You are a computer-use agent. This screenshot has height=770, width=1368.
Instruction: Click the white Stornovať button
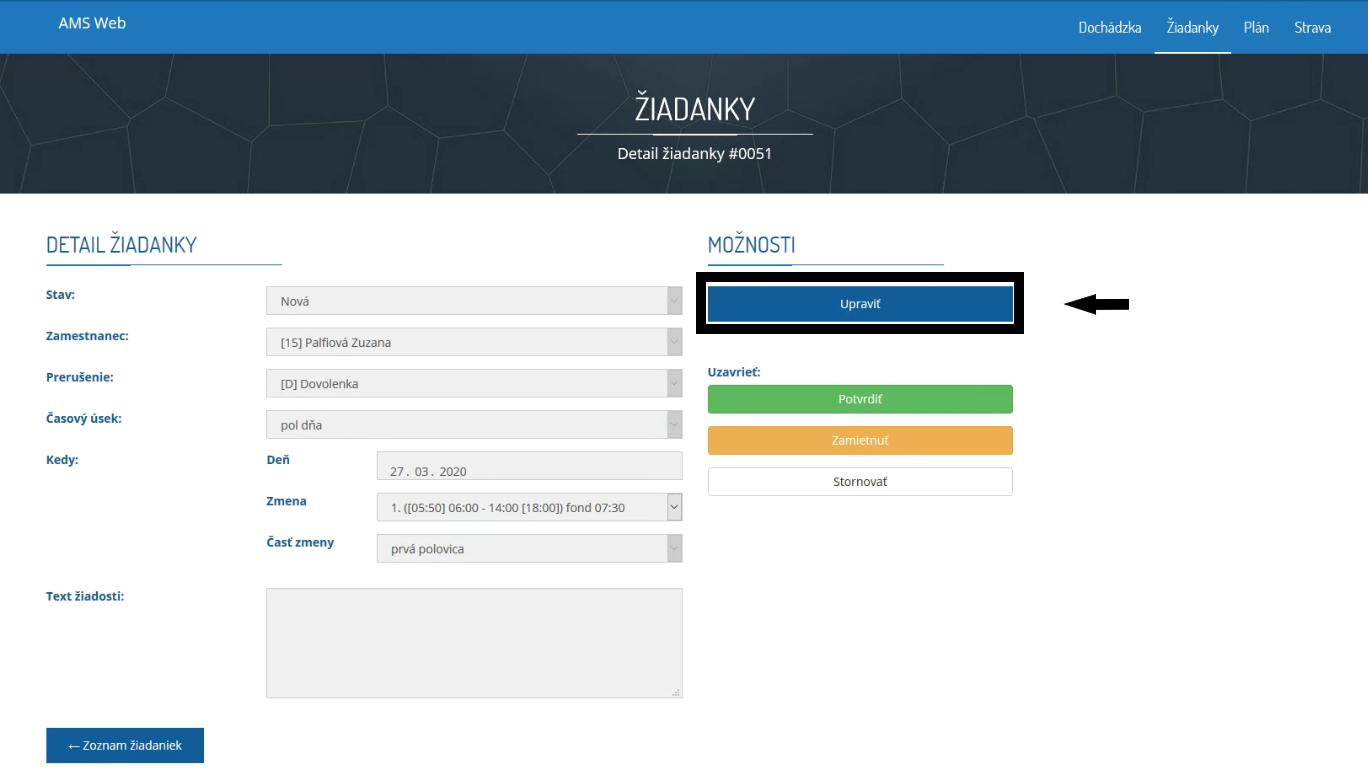(860, 482)
